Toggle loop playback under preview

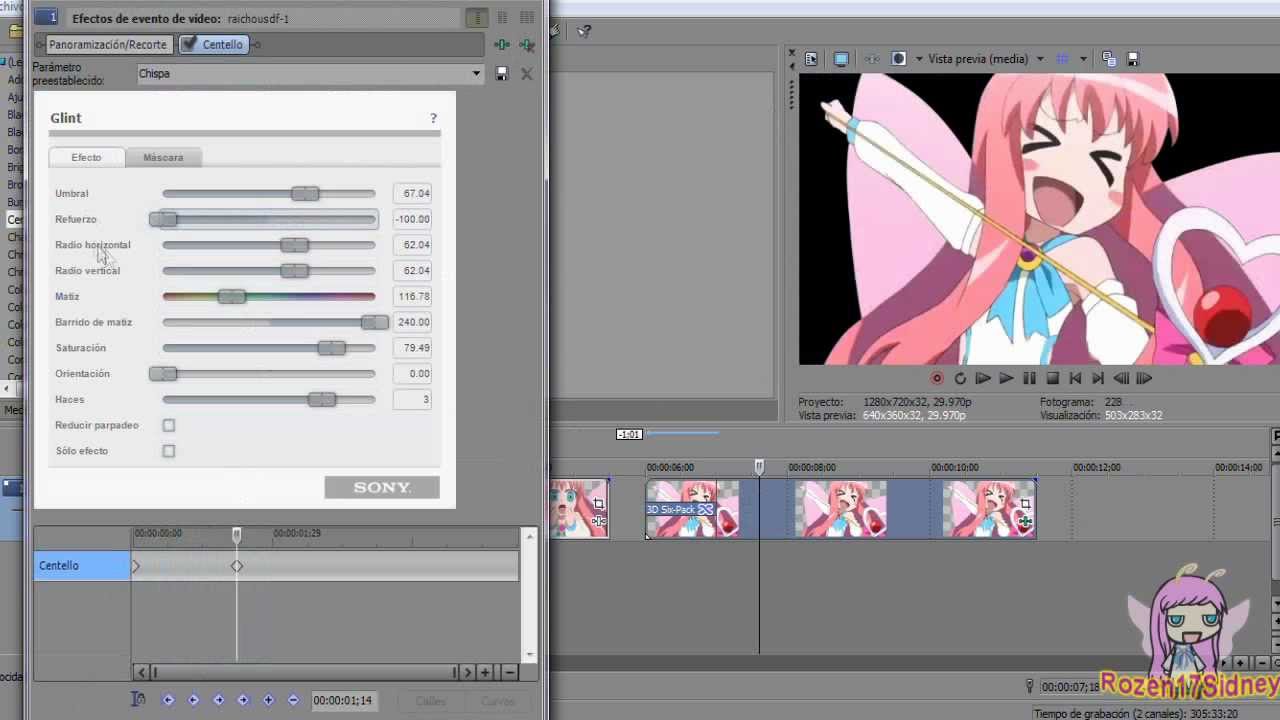pyautogui.click(x=960, y=378)
